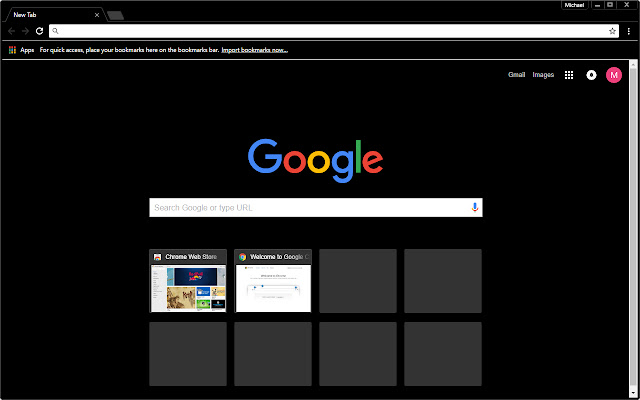Open the Google apps grid launcher
The height and width of the screenshot is (400, 640).
coord(569,75)
